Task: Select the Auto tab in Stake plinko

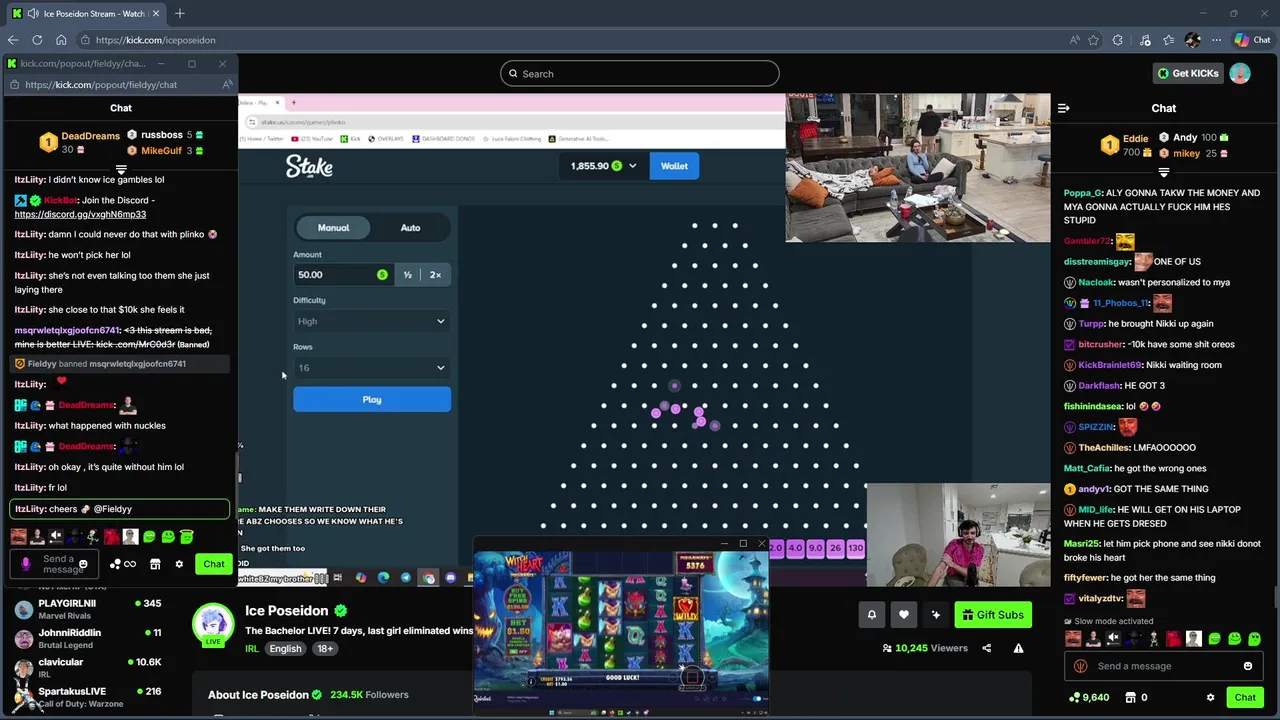Action: pyautogui.click(x=410, y=228)
